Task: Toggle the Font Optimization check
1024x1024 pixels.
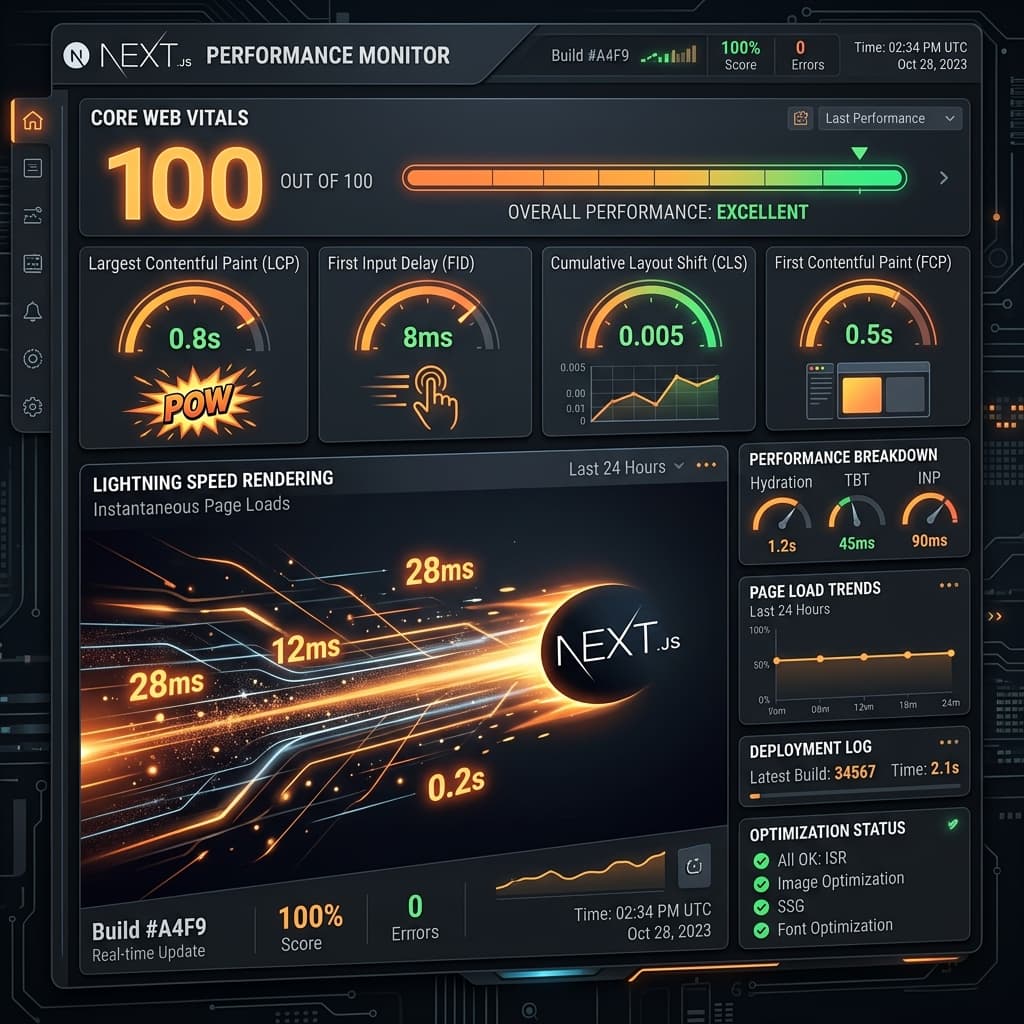Action: (x=761, y=930)
